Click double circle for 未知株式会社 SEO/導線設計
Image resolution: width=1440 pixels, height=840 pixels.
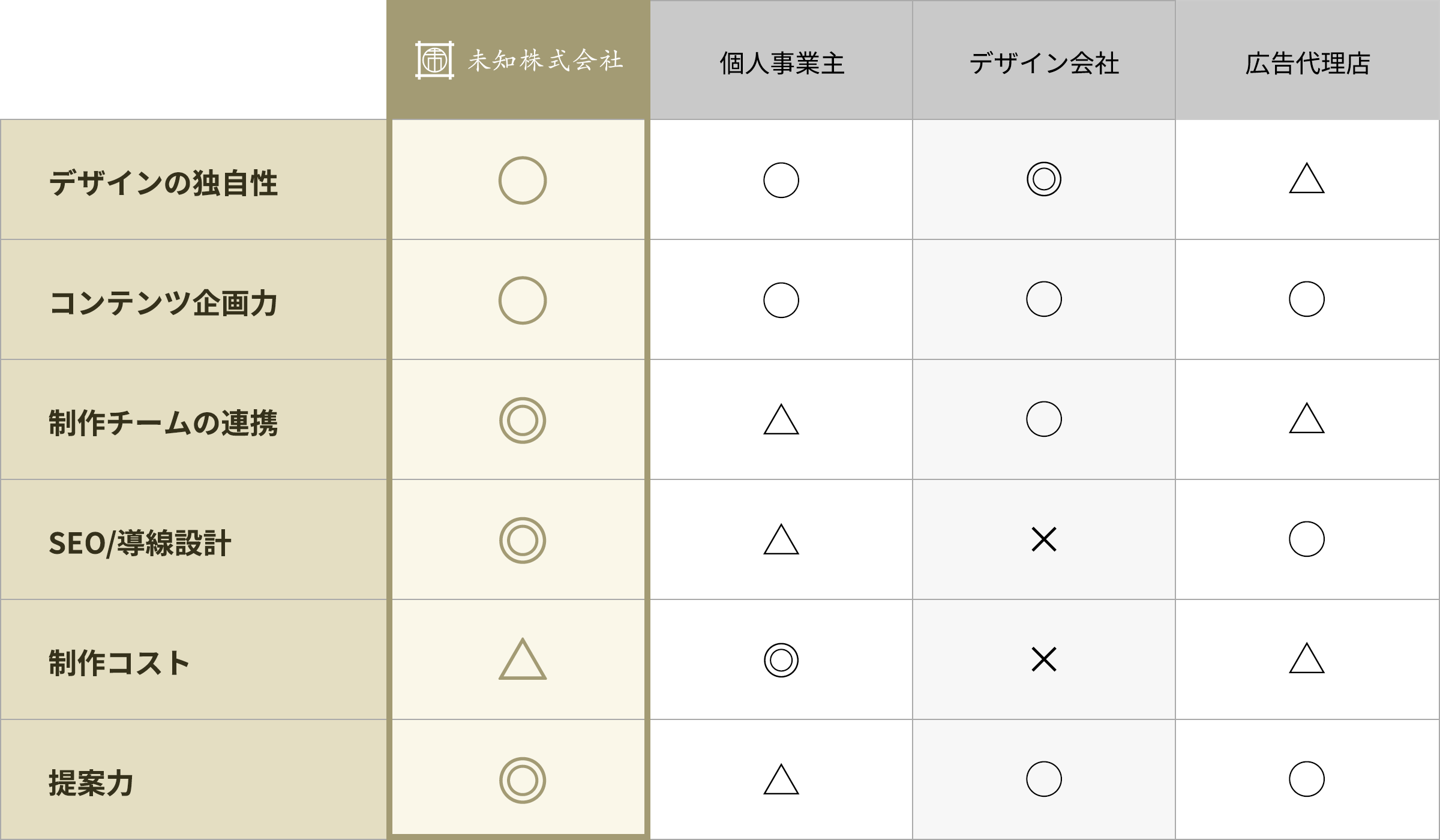[523, 540]
